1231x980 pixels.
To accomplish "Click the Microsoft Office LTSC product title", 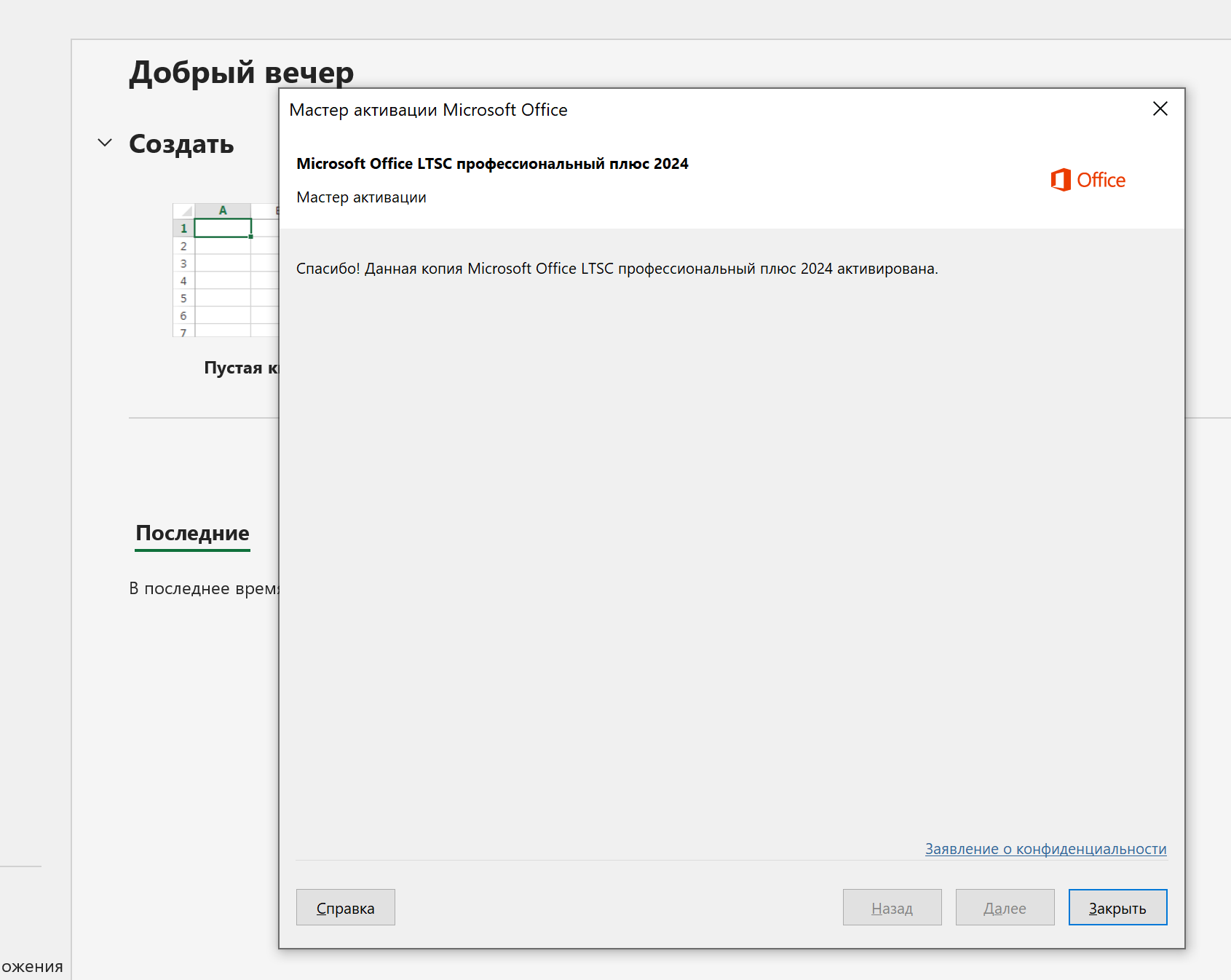I will pyautogui.click(x=492, y=164).
